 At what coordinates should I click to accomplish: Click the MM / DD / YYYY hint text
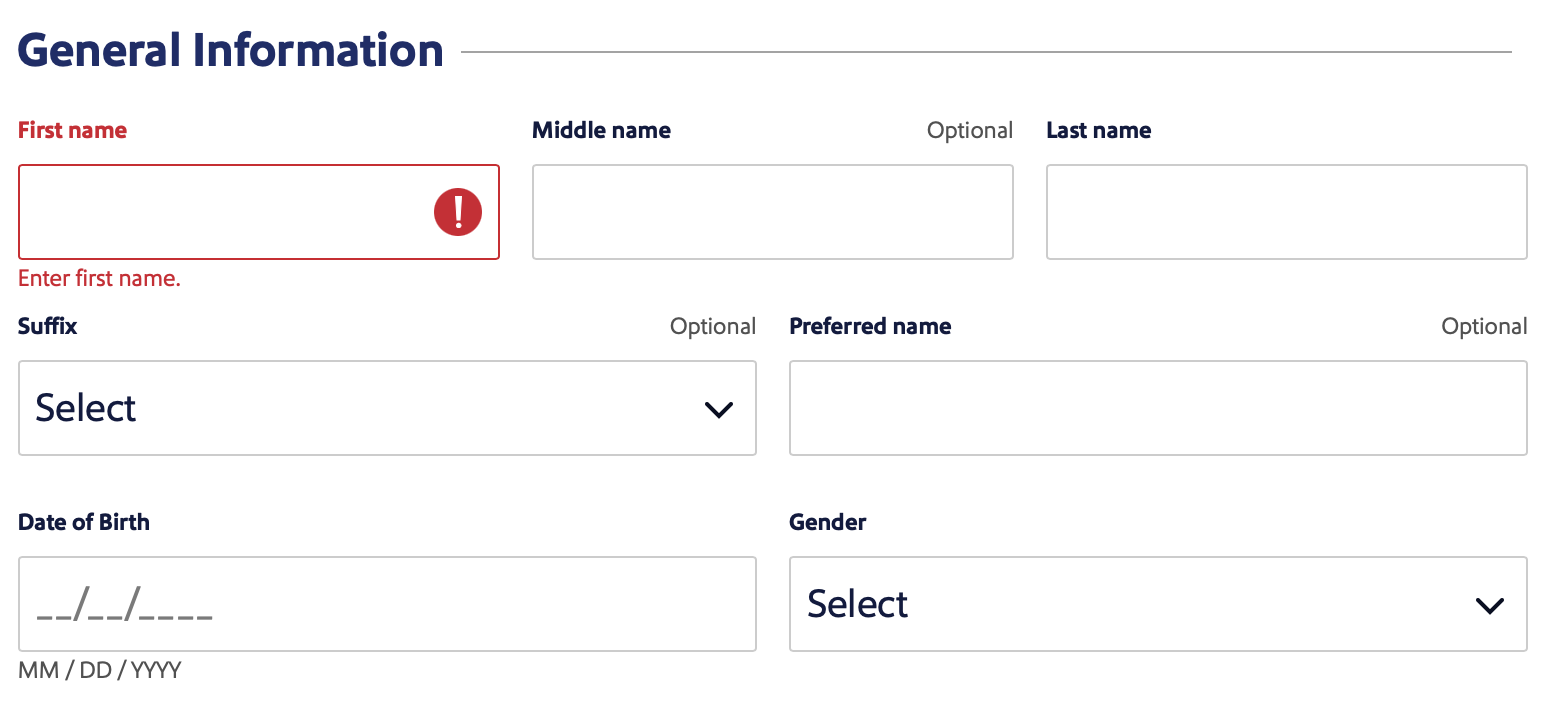pos(100,670)
